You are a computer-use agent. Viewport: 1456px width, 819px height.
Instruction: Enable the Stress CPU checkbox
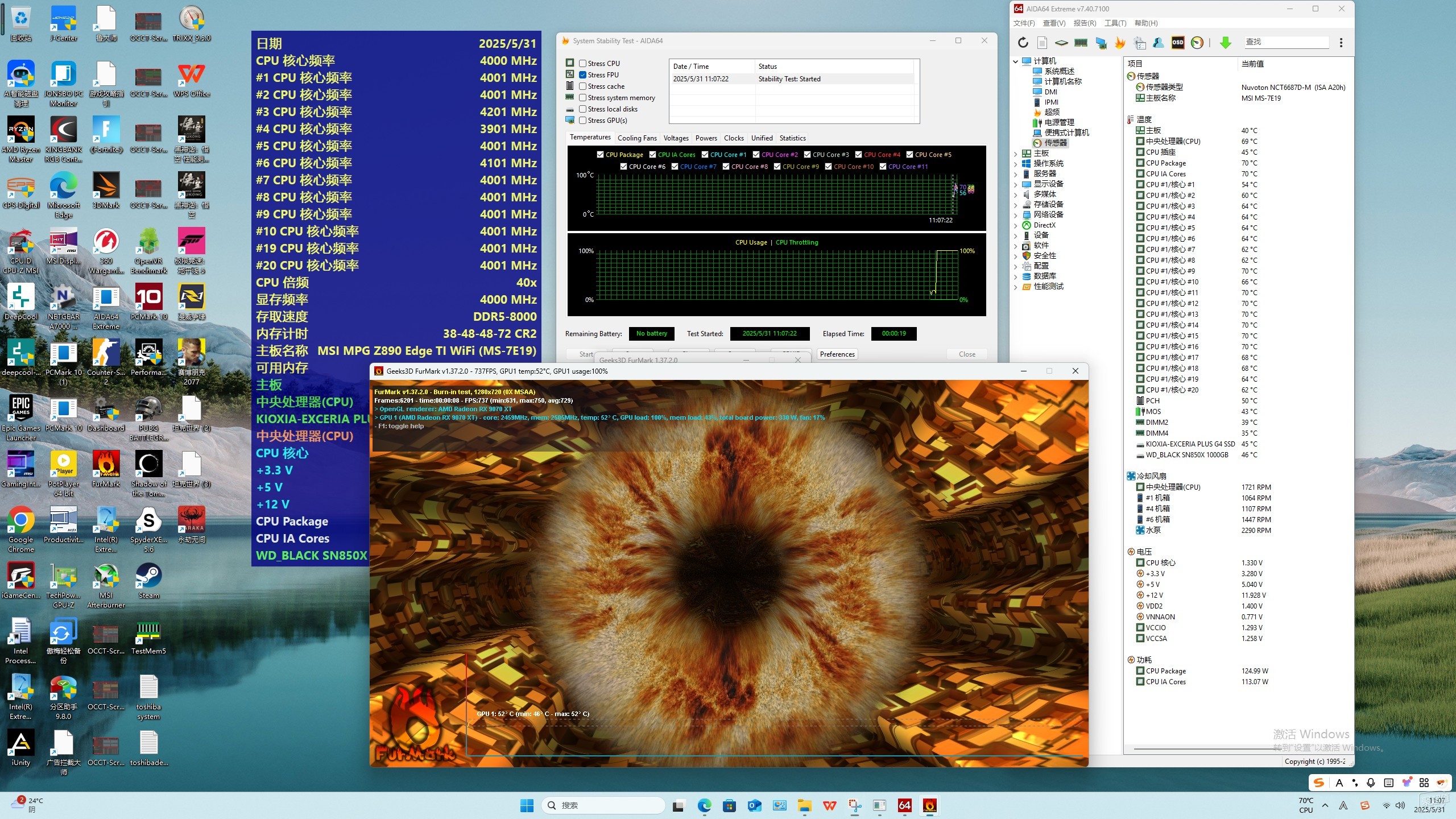coord(583,64)
